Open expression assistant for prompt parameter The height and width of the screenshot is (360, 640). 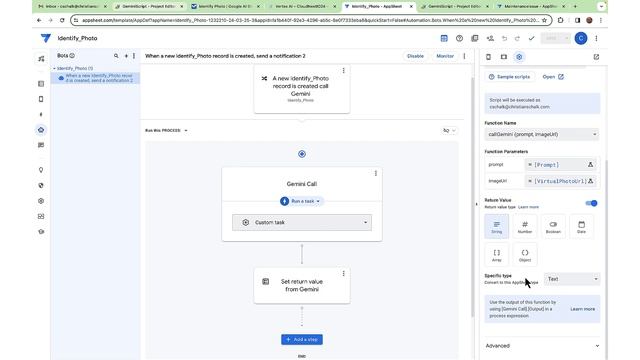[590, 164]
